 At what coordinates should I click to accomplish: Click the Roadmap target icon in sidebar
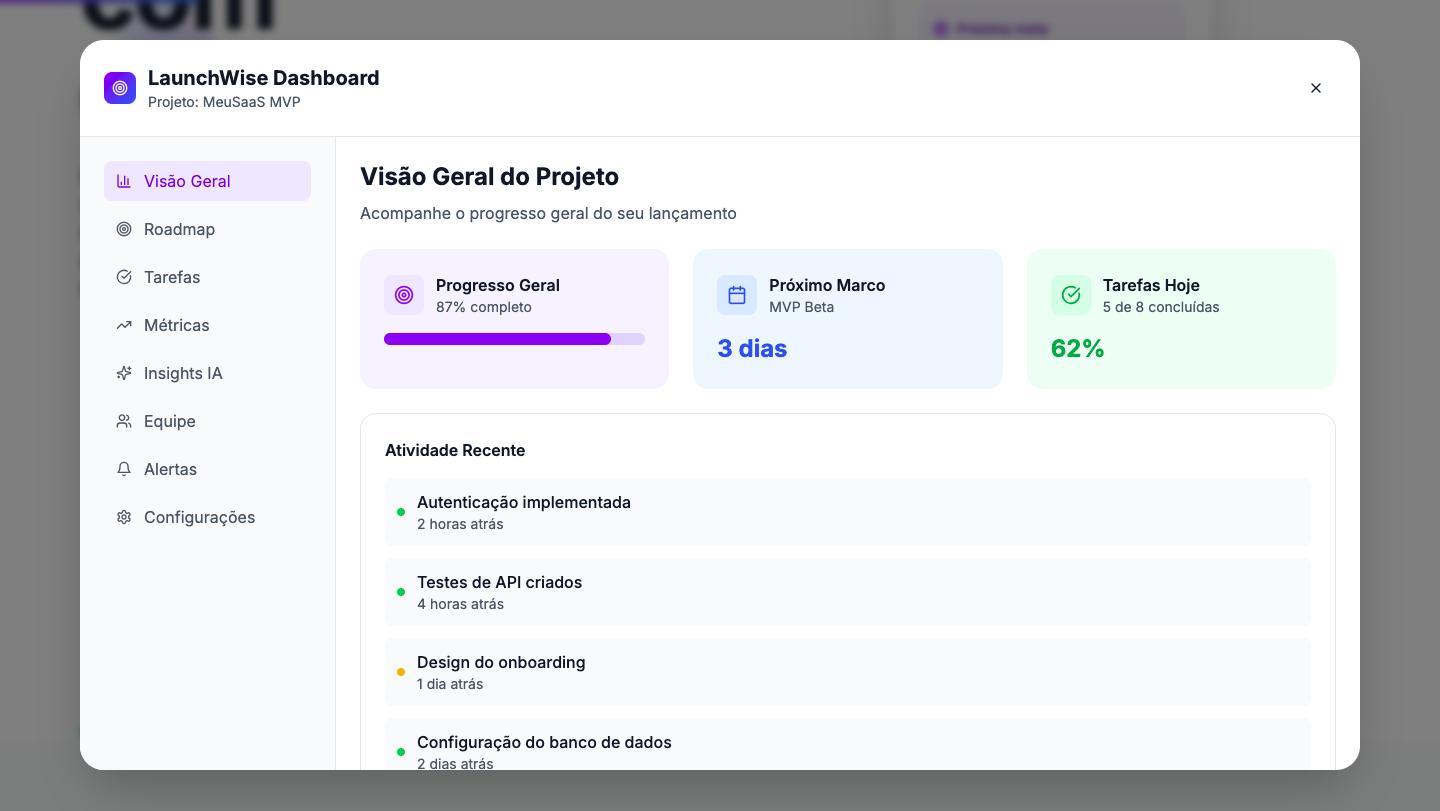124,229
